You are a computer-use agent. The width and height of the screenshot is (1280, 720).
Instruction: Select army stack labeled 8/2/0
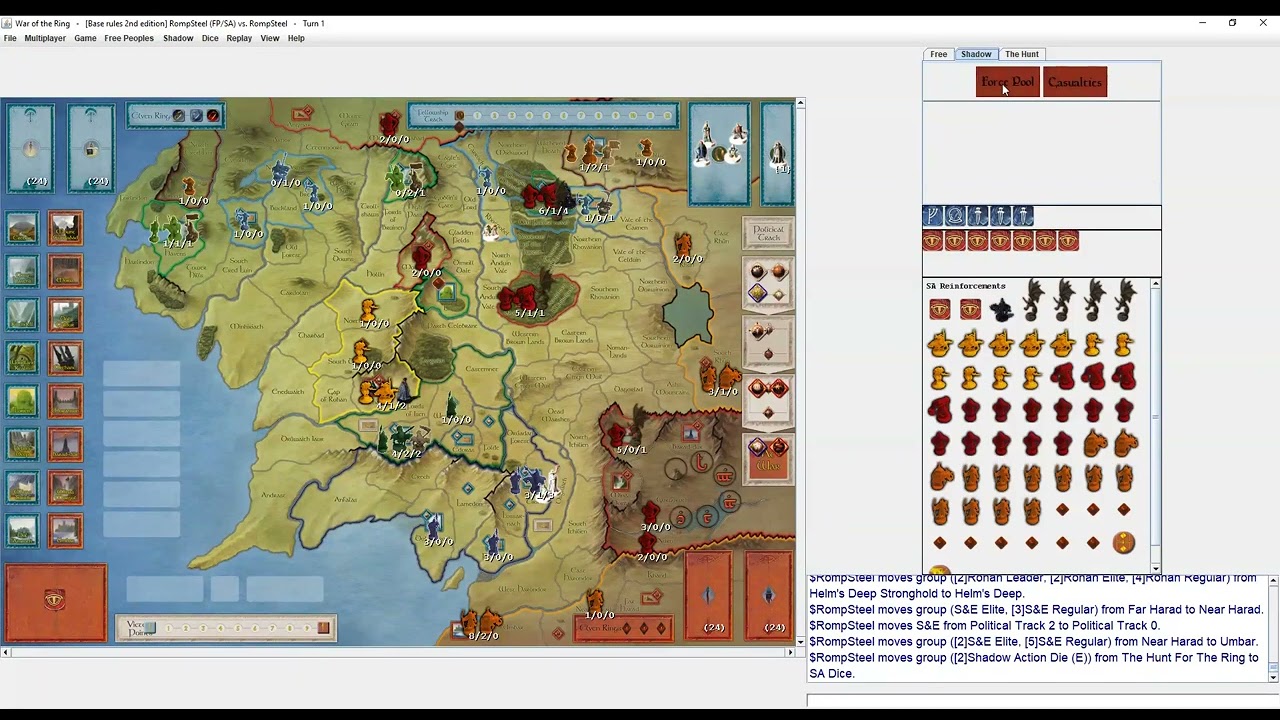pos(482,626)
